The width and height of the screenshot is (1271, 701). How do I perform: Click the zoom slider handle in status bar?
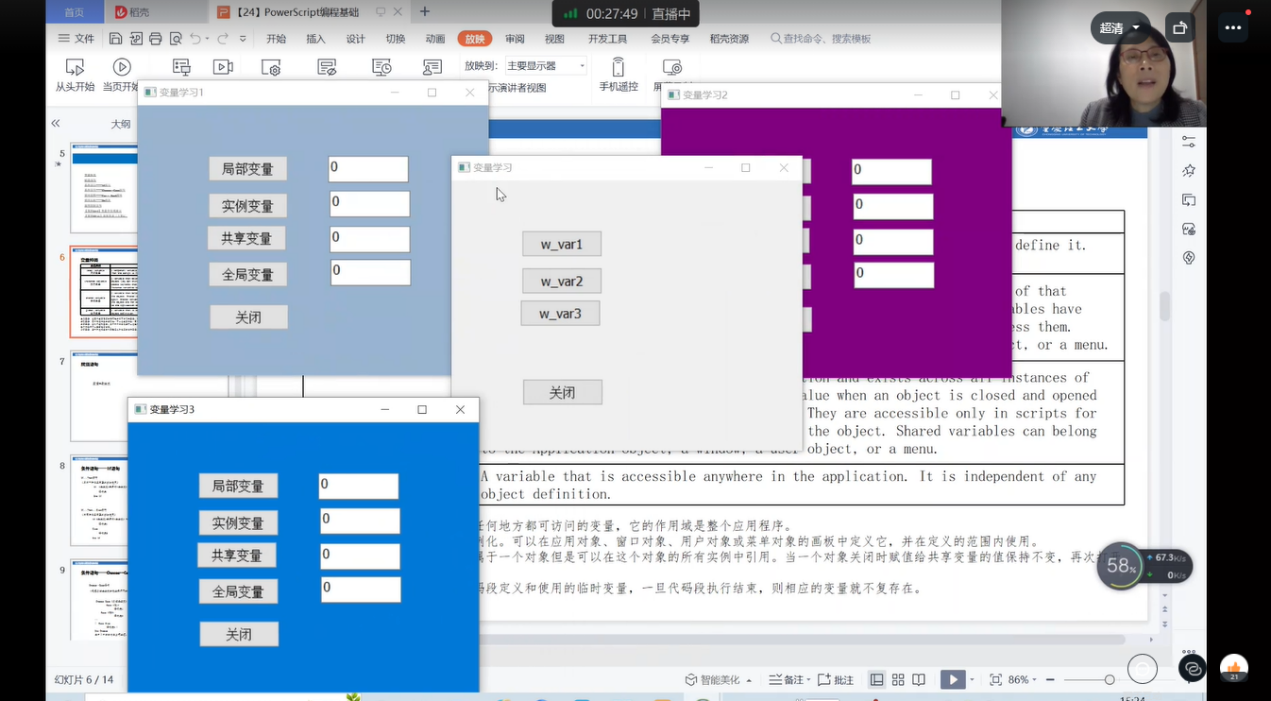pyautogui.click(x=1109, y=680)
